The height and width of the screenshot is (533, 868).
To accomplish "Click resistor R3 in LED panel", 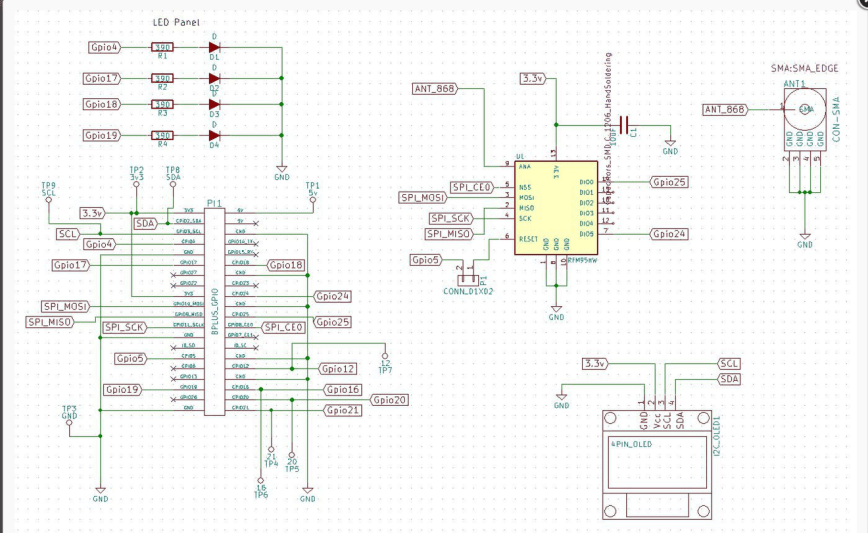I will pyautogui.click(x=161, y=104).
